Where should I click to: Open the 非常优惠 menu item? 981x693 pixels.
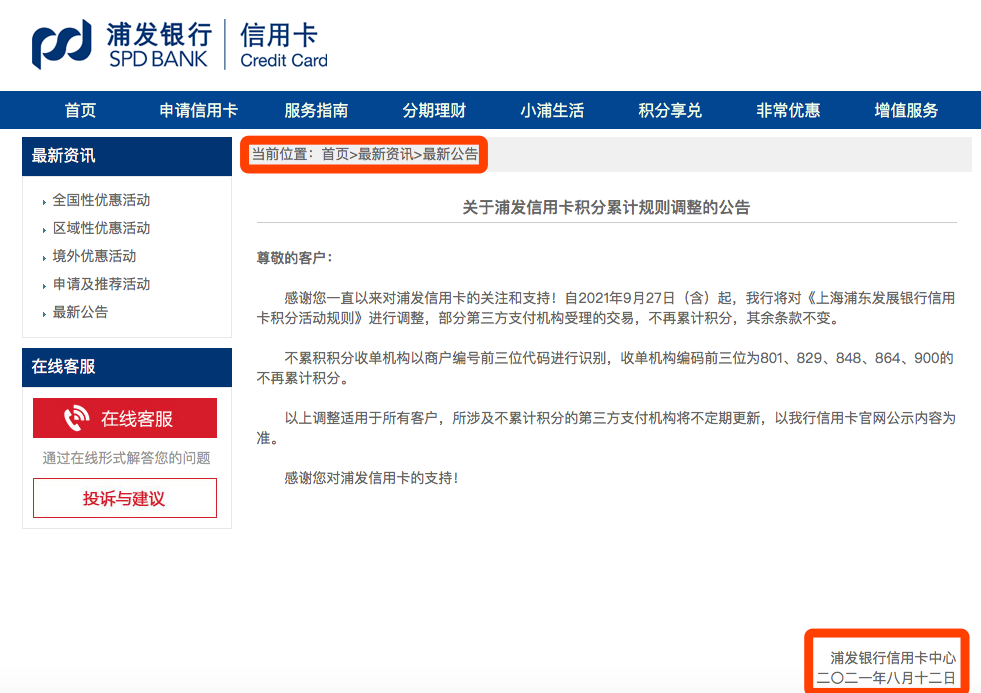[x=788, y=111]
